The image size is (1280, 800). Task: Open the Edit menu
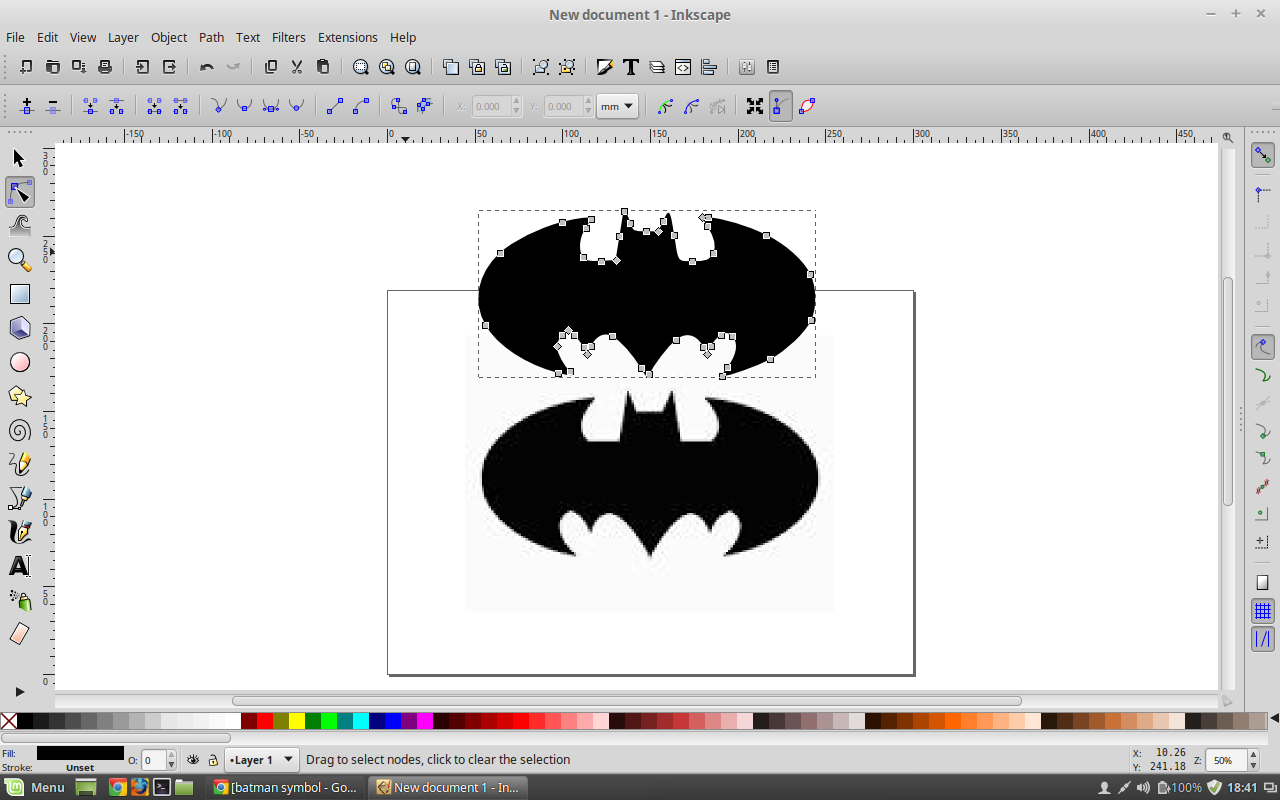48,37
